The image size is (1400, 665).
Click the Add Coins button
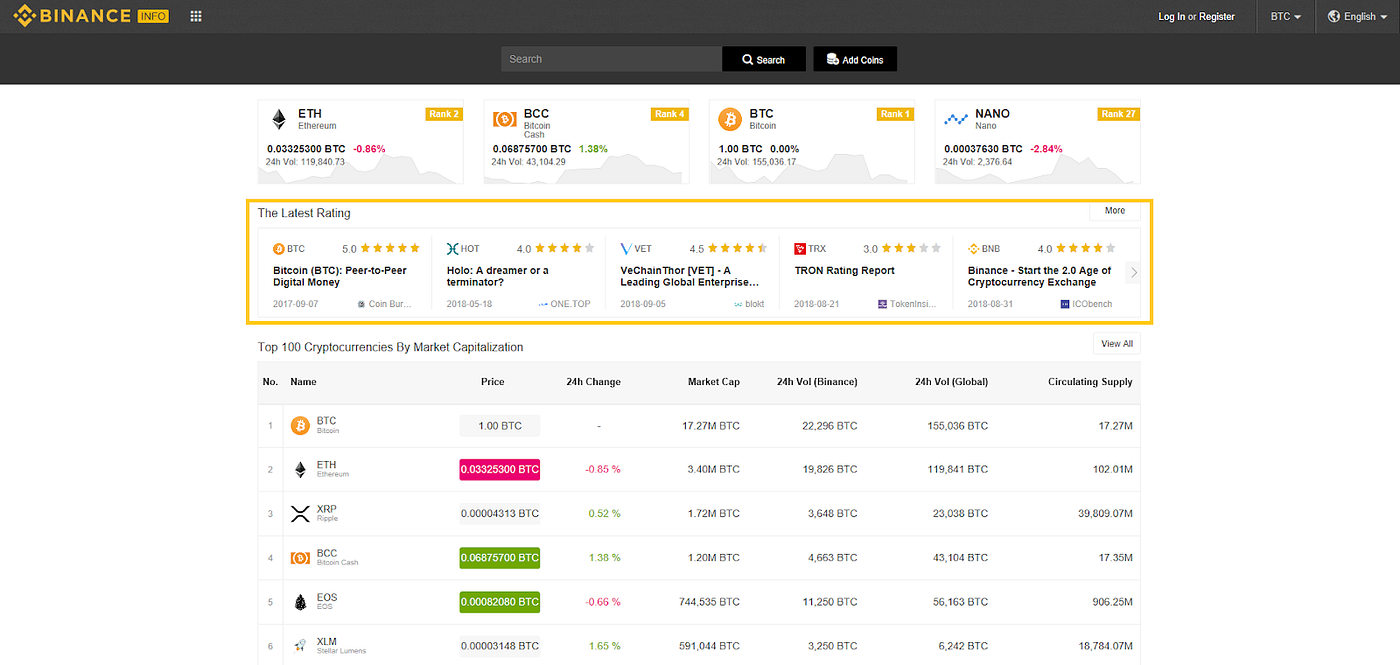854,58
